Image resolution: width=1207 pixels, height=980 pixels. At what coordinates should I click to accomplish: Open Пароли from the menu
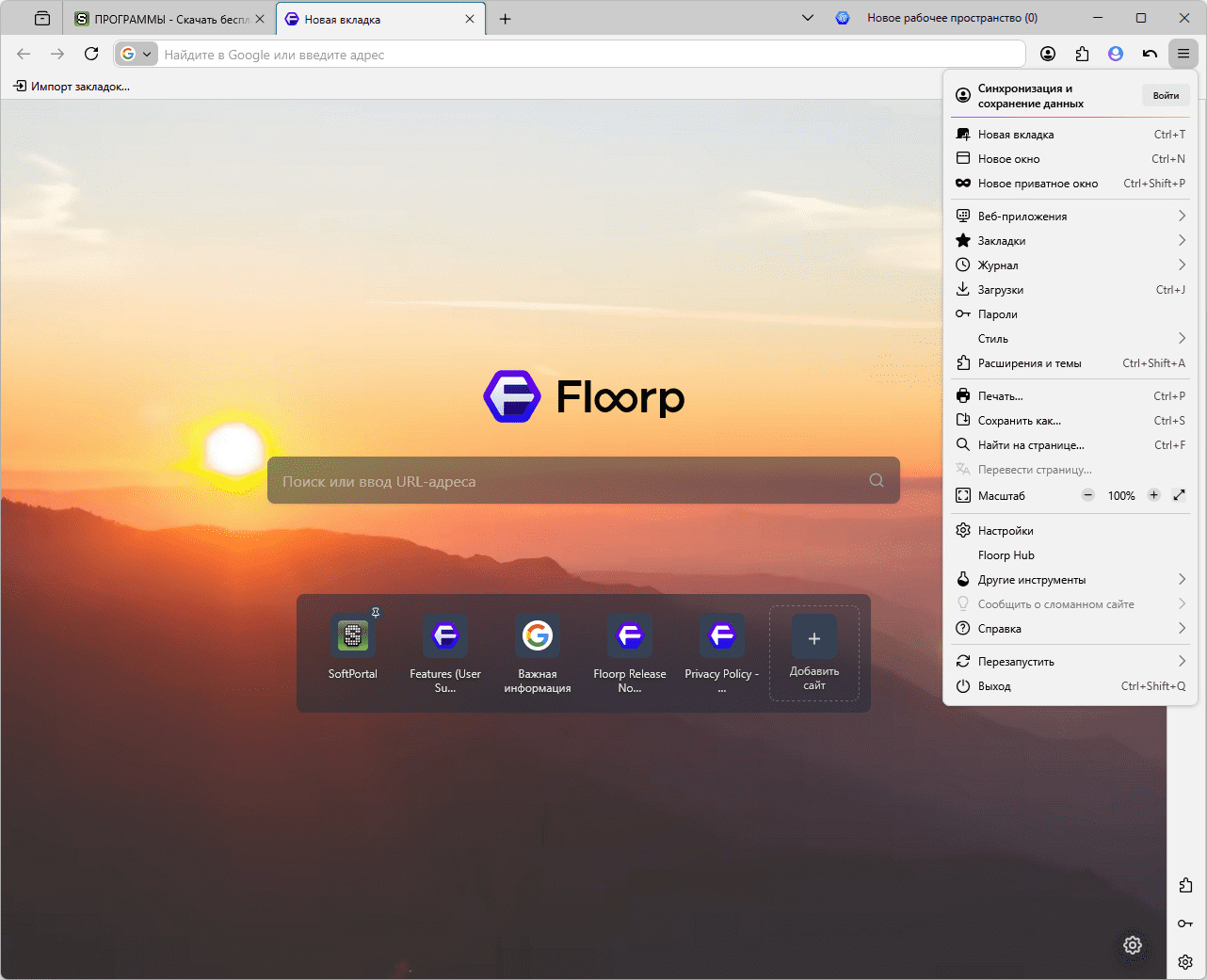coord(1070,314)
